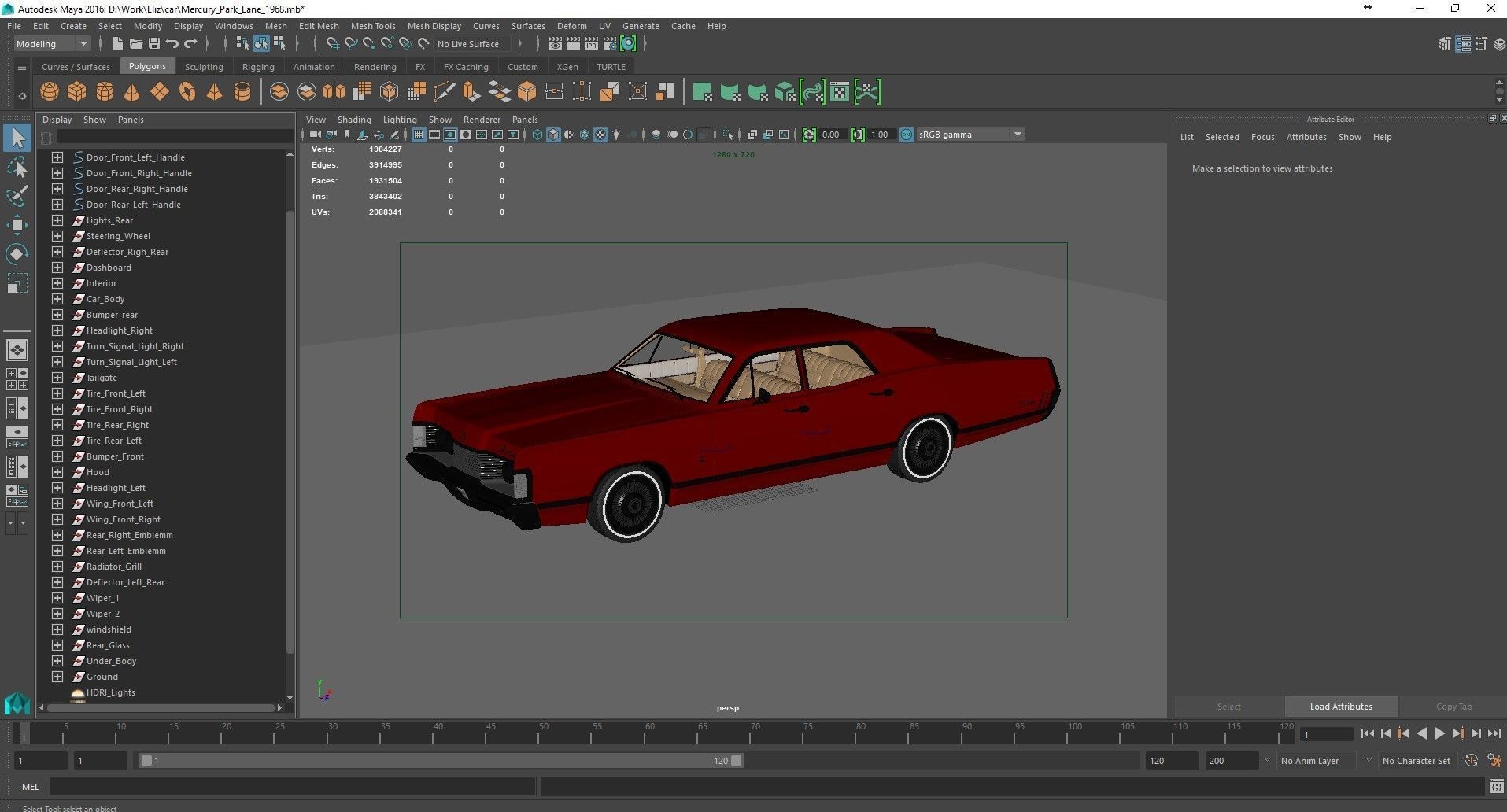Screen dimensions: 1507x812
Task: Click the New Scene icon
Action: click(117, 44)
